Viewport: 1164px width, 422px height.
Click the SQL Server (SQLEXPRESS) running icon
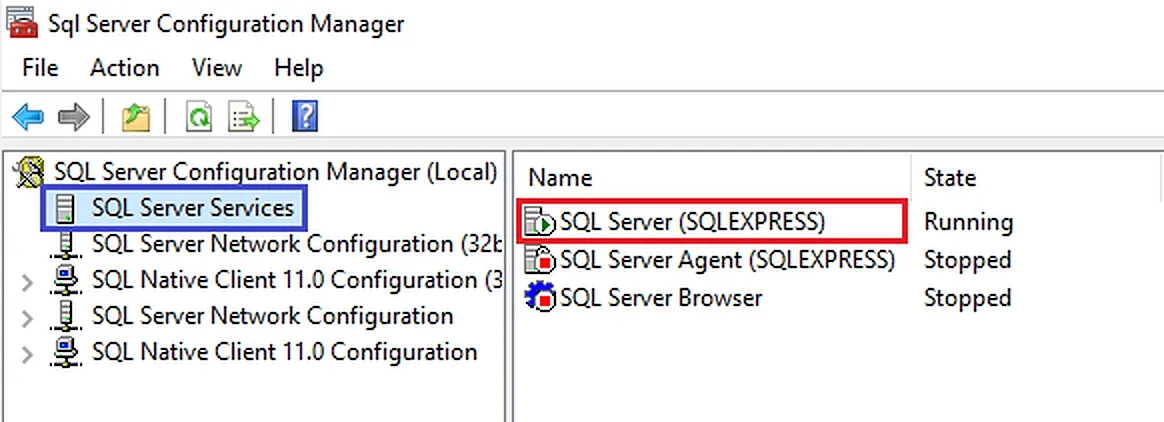539,221
